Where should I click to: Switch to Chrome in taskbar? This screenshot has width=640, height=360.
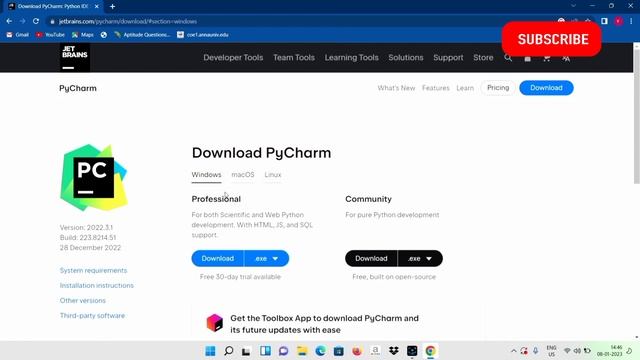point(430,351)
